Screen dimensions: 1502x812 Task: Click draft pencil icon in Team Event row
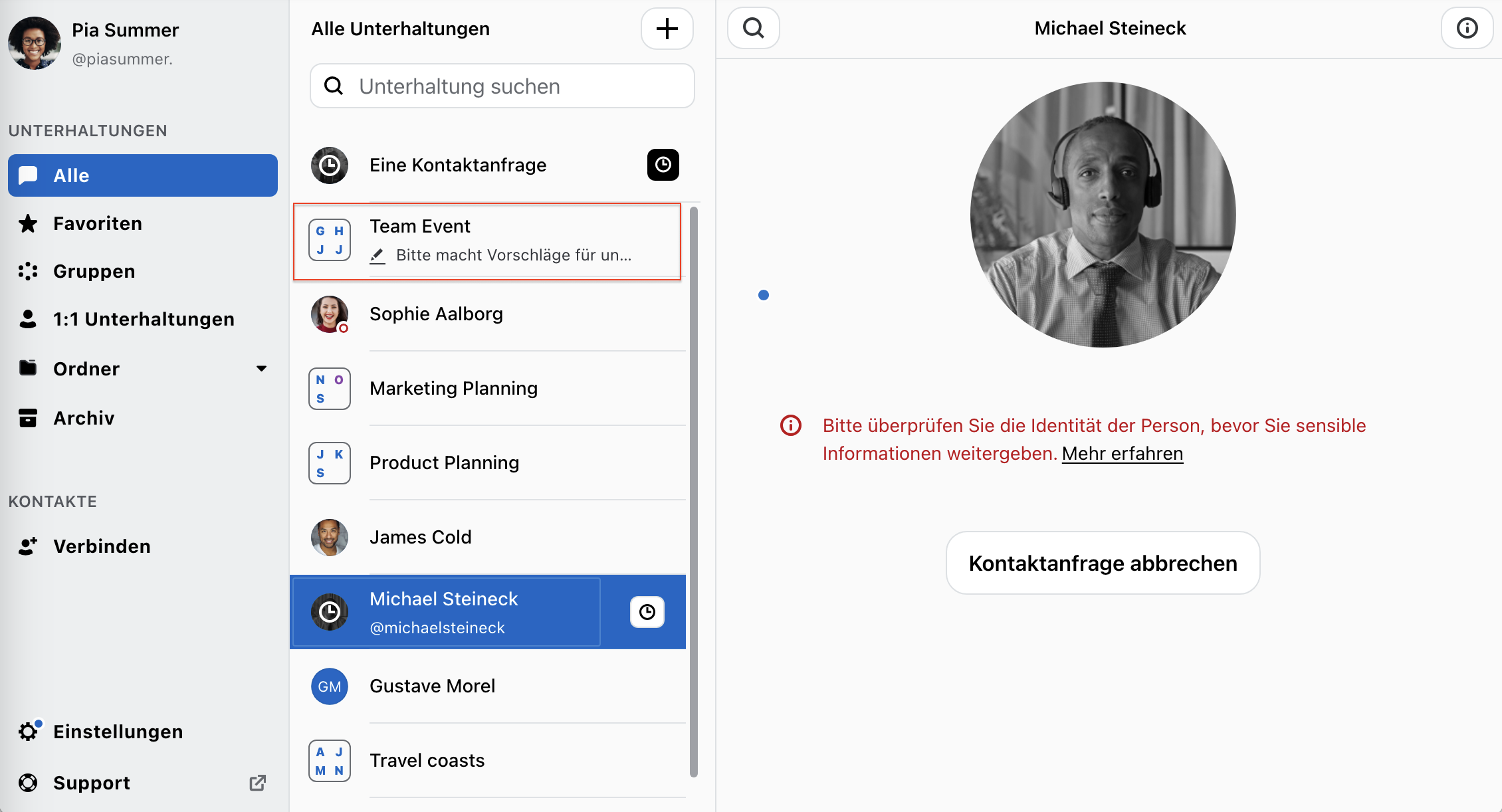tap(377, 256)
